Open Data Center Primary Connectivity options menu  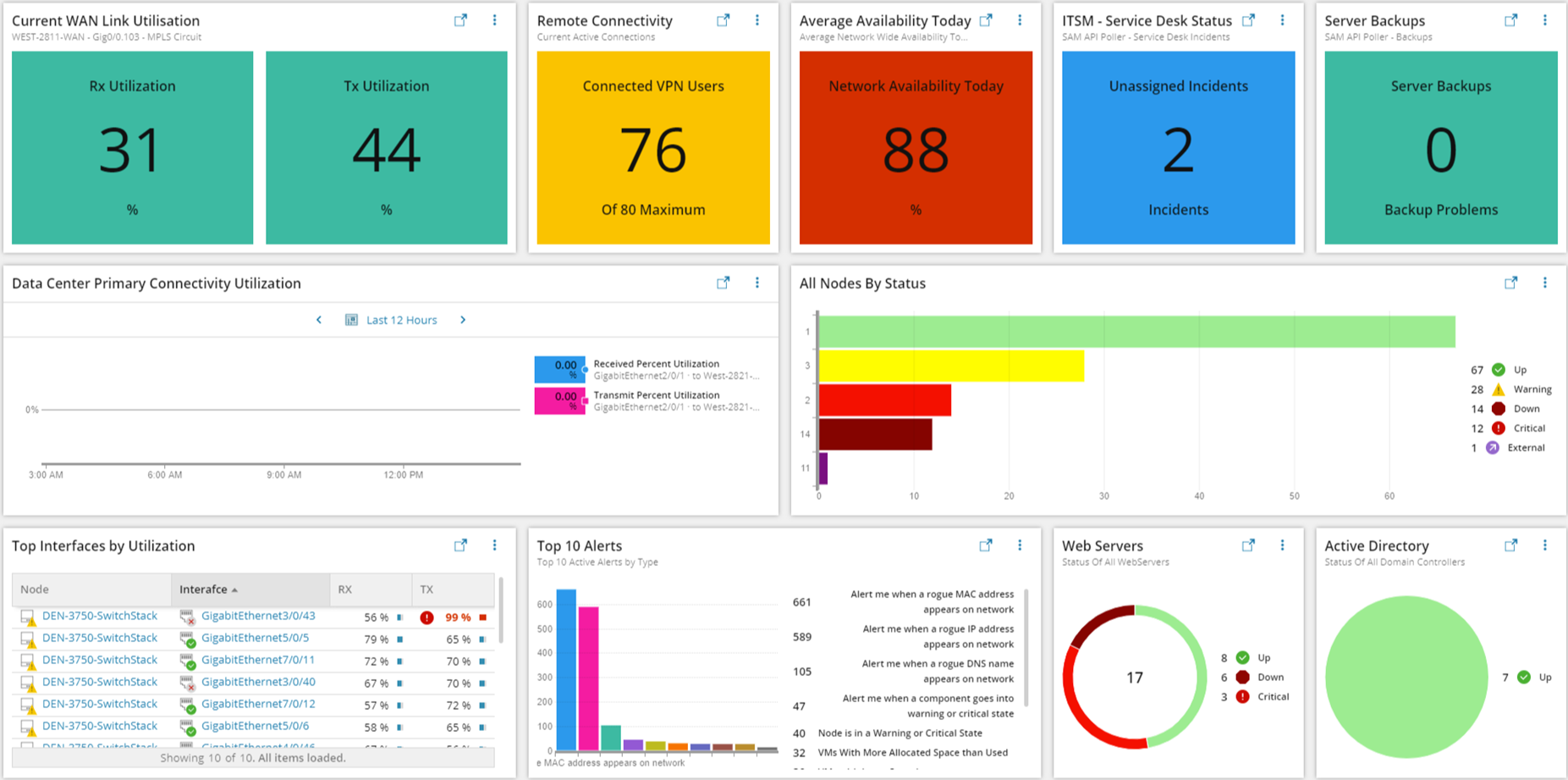(x=757, y=283)
